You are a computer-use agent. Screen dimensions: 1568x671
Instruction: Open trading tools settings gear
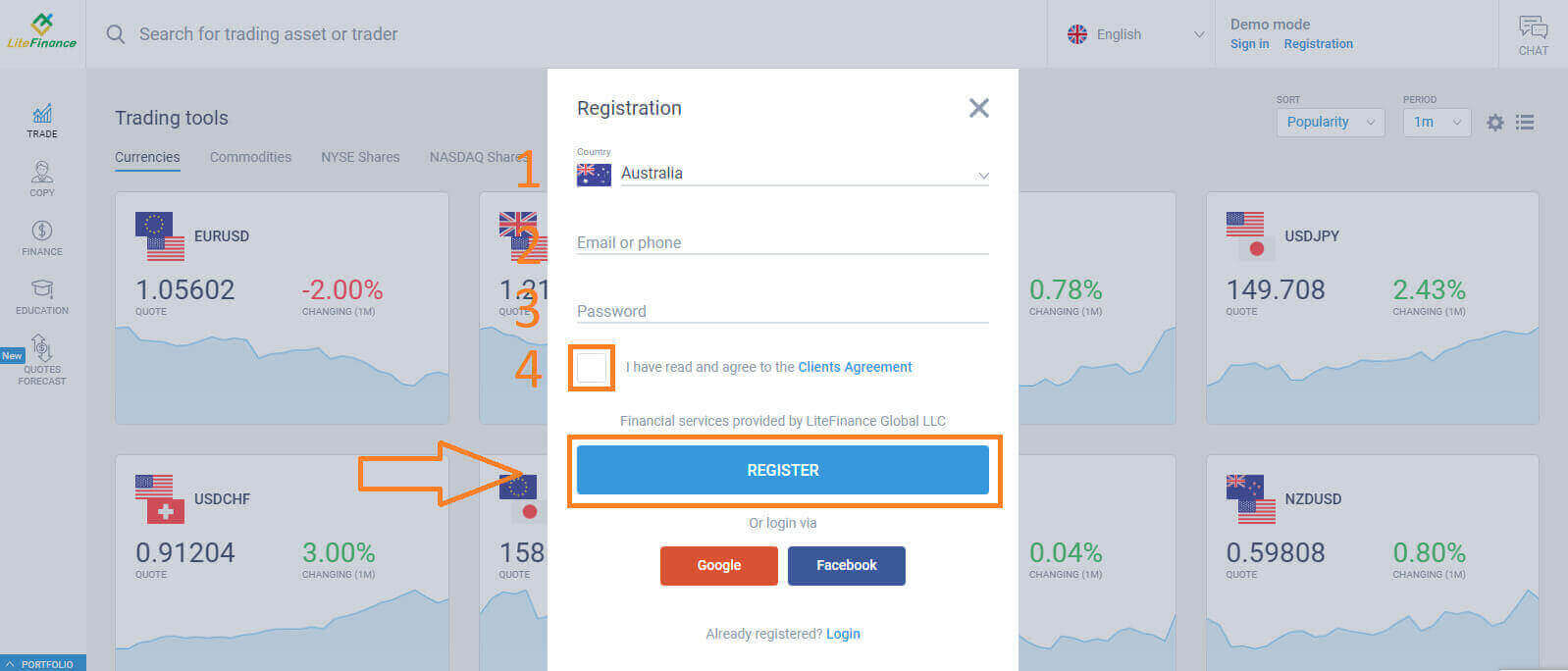[1494, 123]
